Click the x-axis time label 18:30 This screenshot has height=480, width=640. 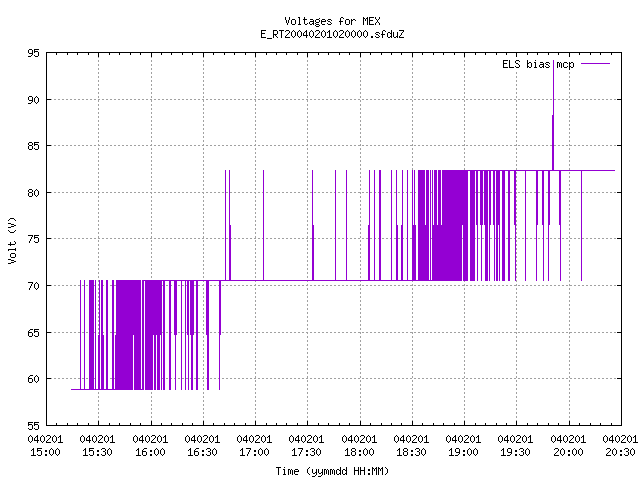coord(411,452)
